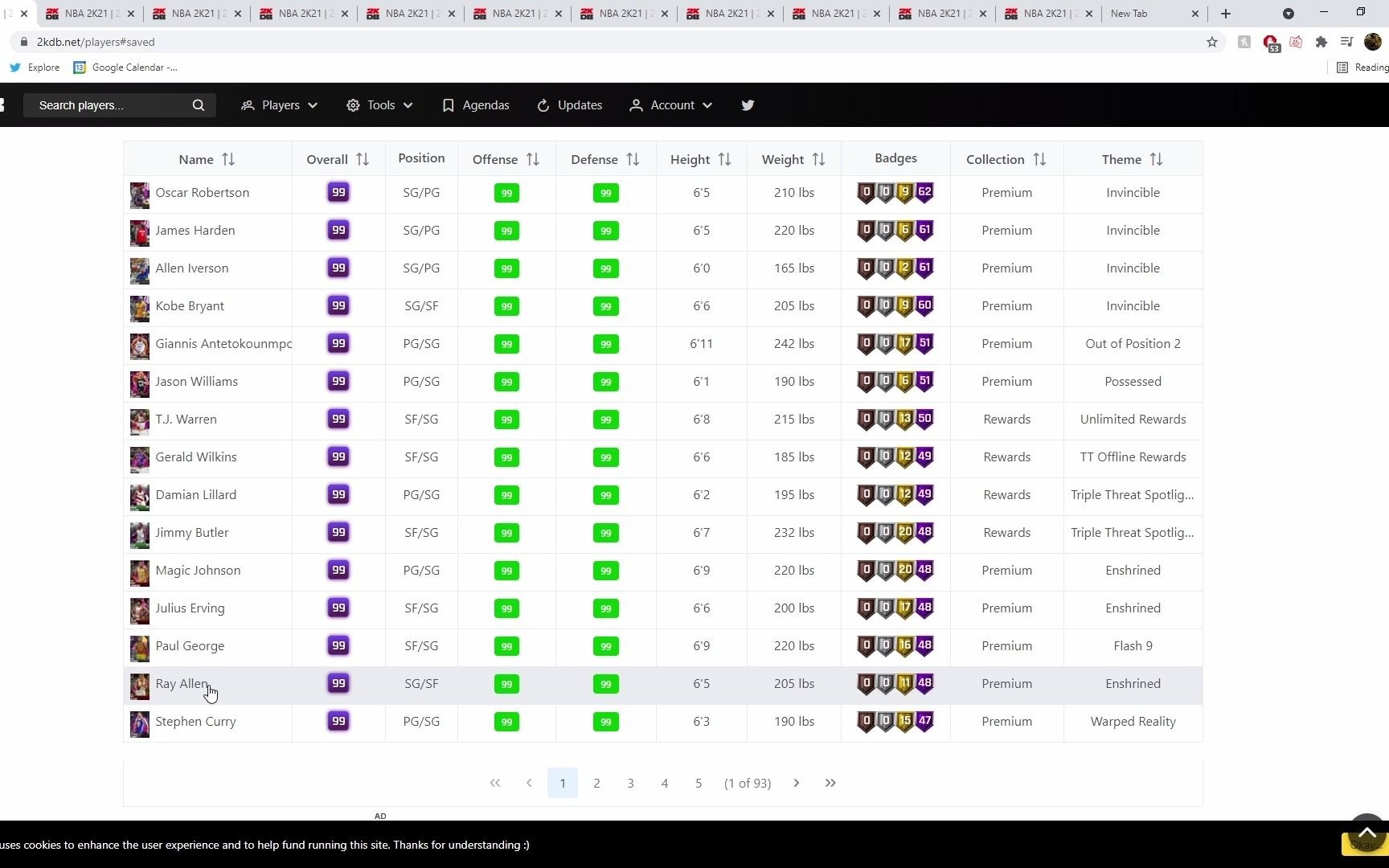Open Allen Iverson's player page
This screenshot has width=1389, height=868.
[191, 268]
